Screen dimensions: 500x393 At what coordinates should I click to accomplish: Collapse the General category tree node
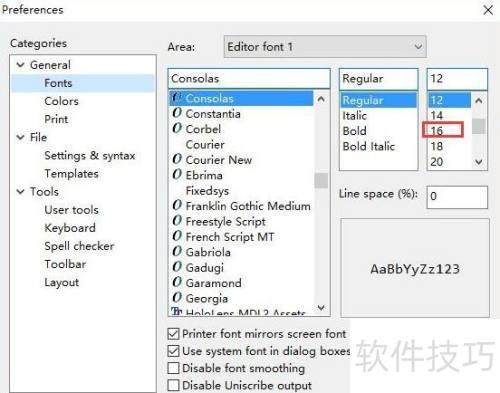point(21,65)
